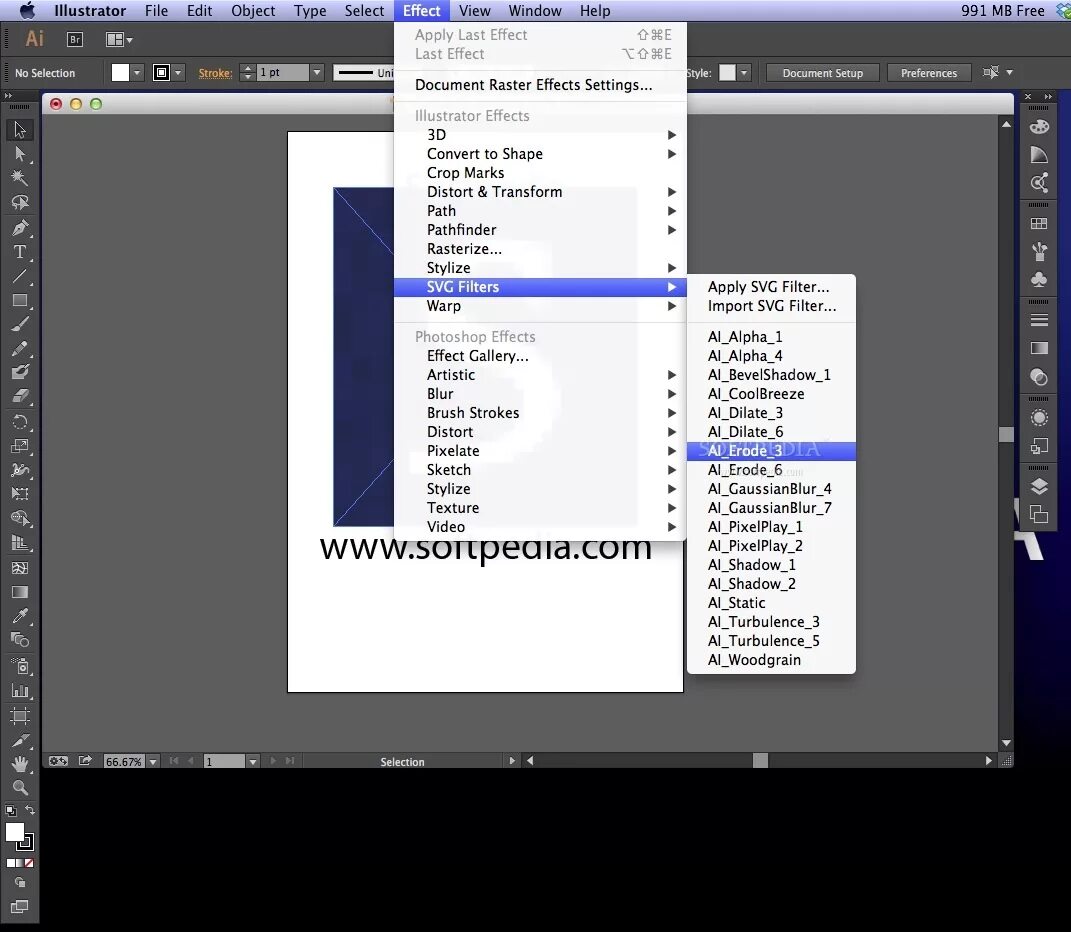Select the Rotate tool
The image size is (1071, 932).
pos(20,422)
